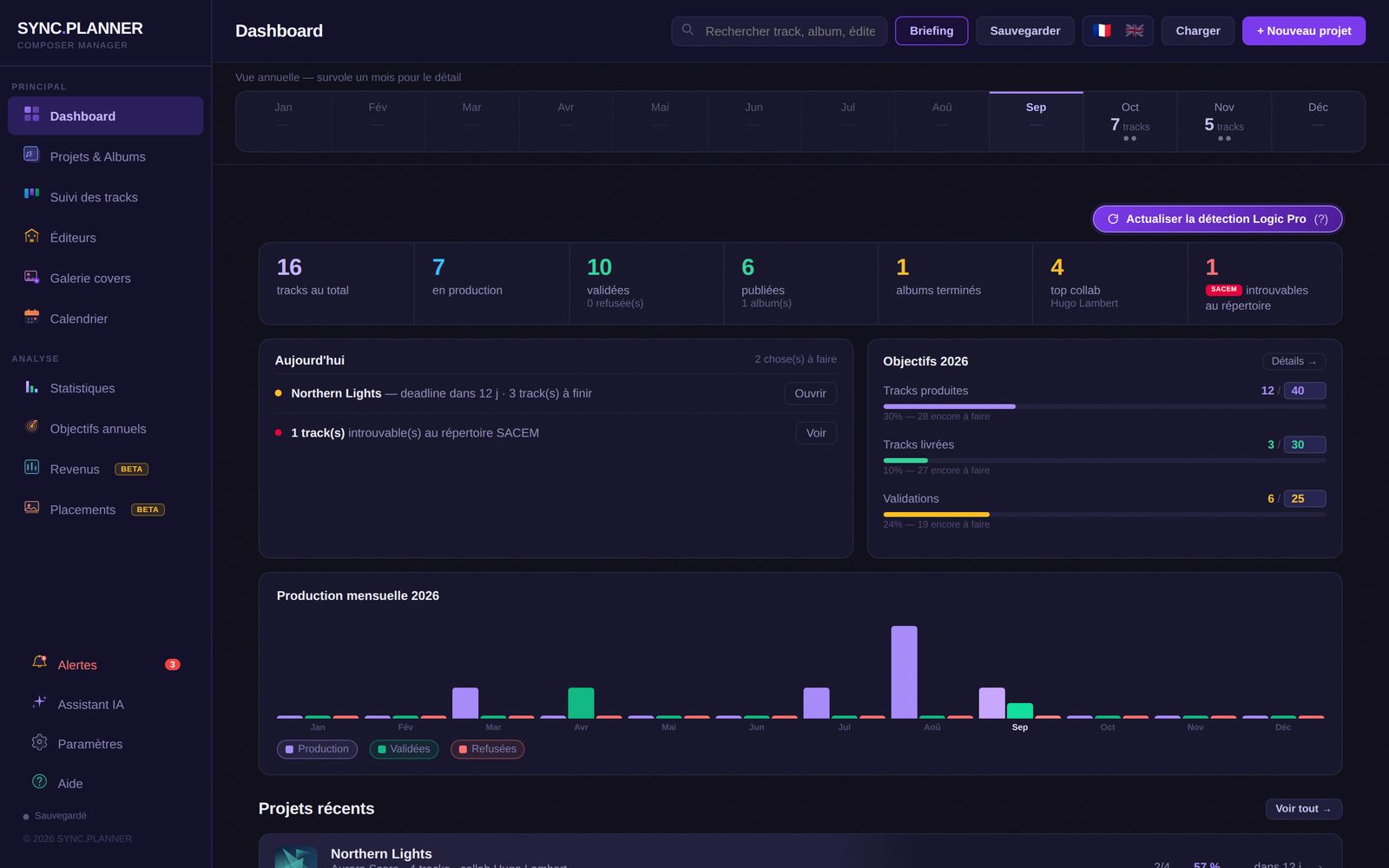
Task: Click the Calendrier calendar icon
Action: tap(31, 316)
